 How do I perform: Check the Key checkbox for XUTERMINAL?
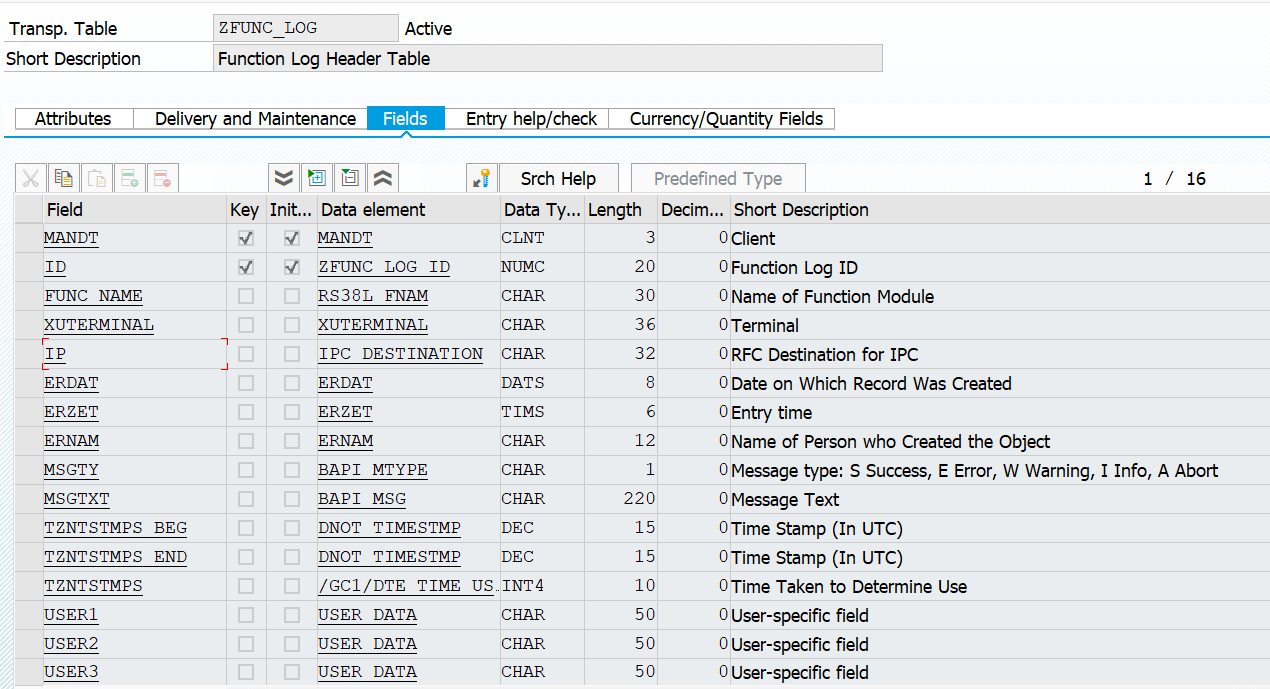point(246,326)
